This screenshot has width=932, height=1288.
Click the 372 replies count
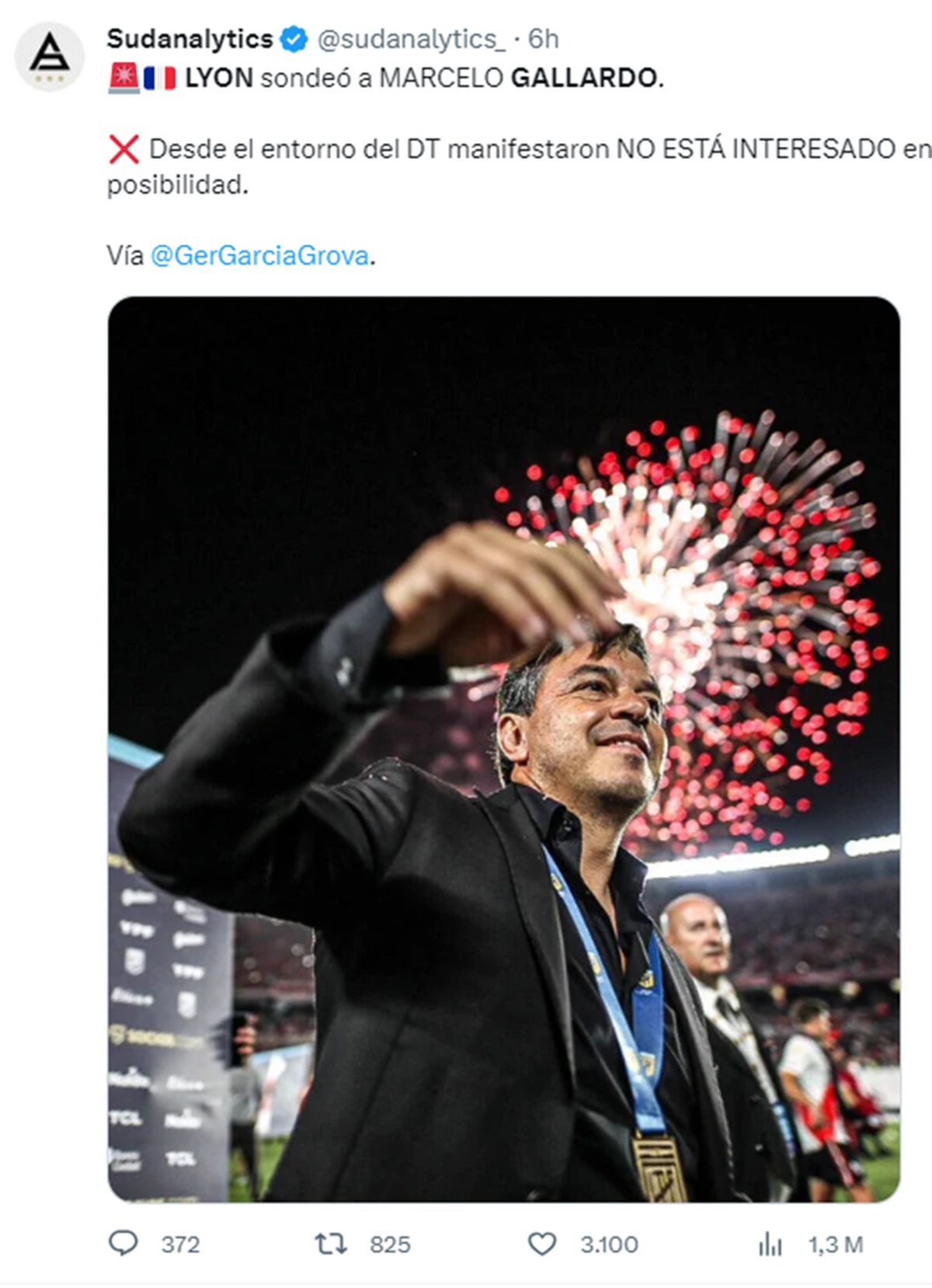point(180,1244)
